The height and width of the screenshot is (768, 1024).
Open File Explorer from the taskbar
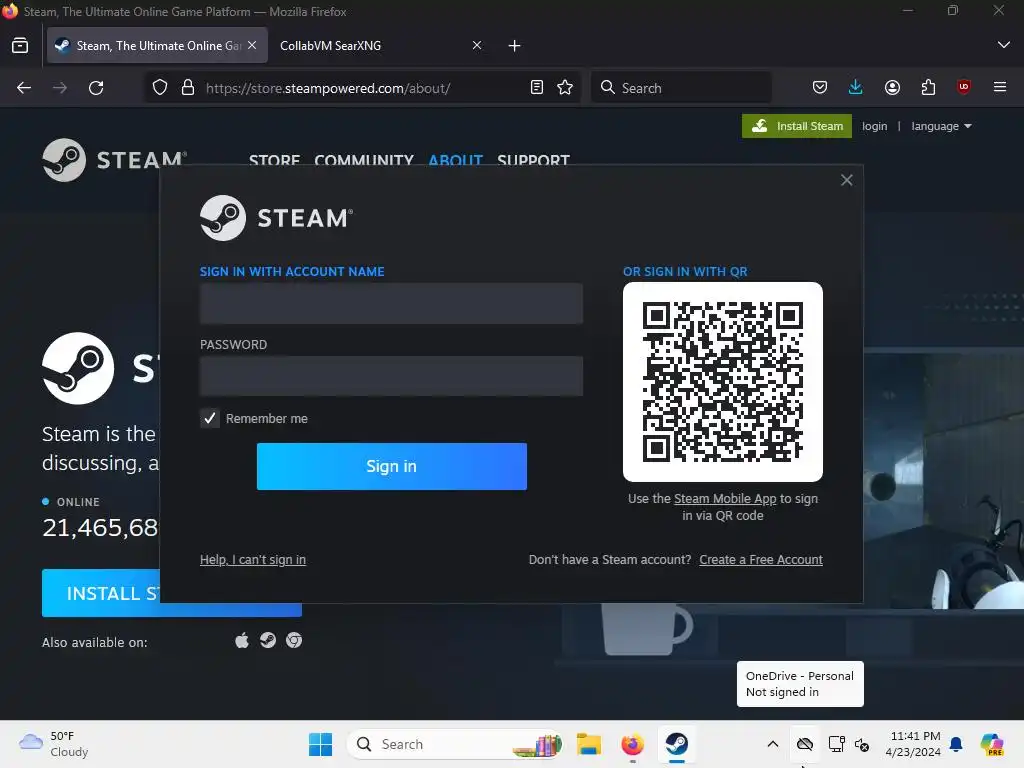pyautogui.click(x=588, y=744)
